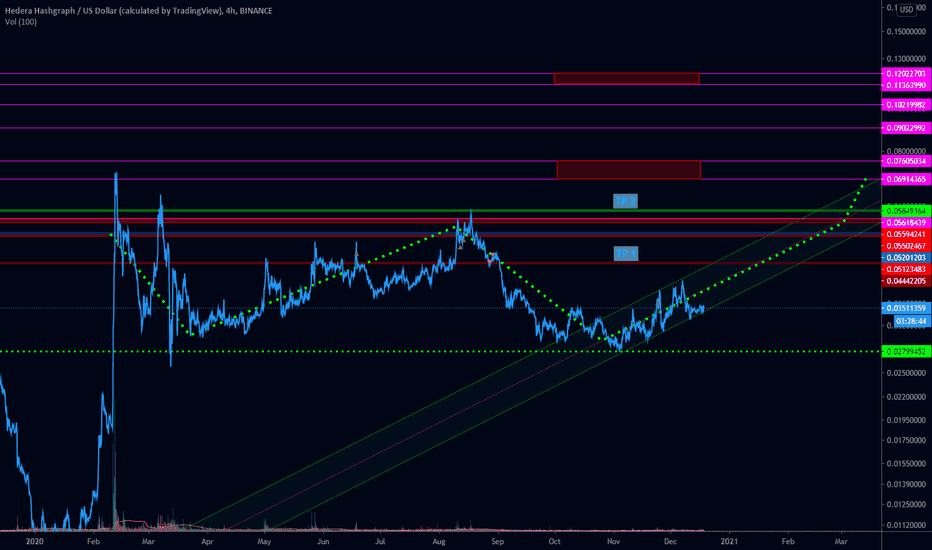The width and height of the screenshot is (932, 550).
Task: Click the 0.01120000 axis value
Action: [906, 525]
